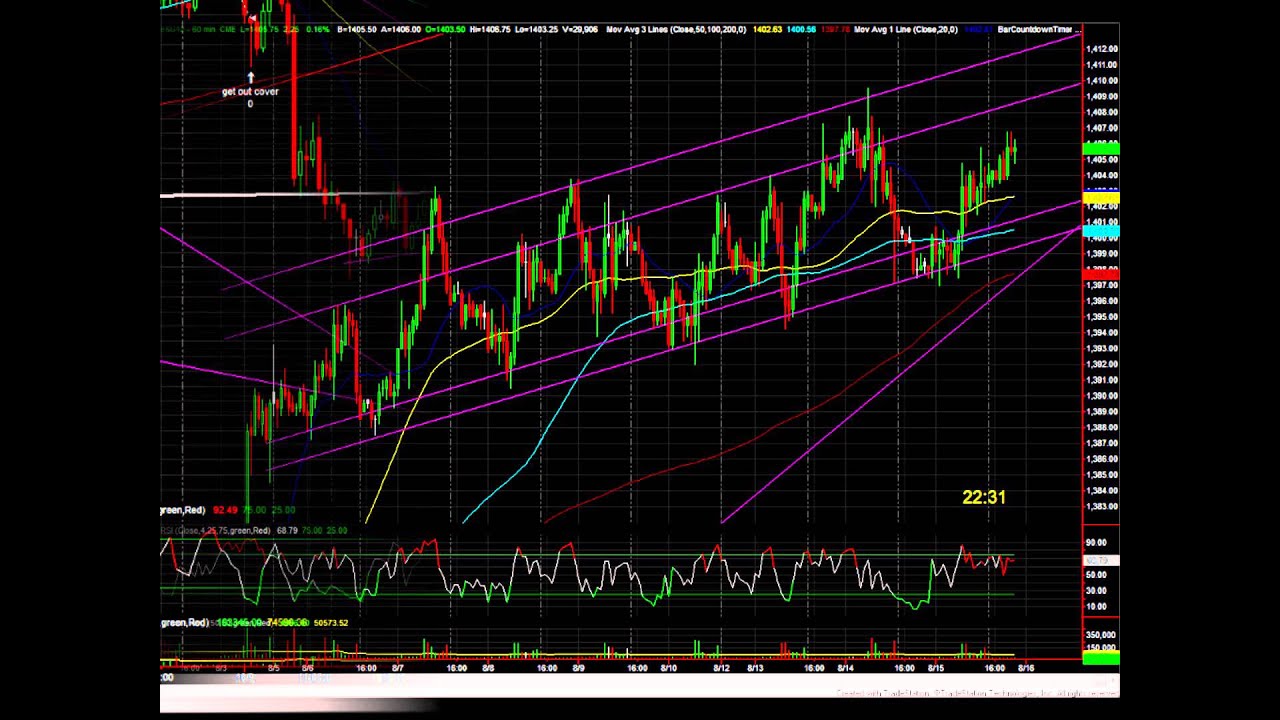Click the ask value A=1406.00
This screenshot has height=720, width=1280.
(401, 30)
